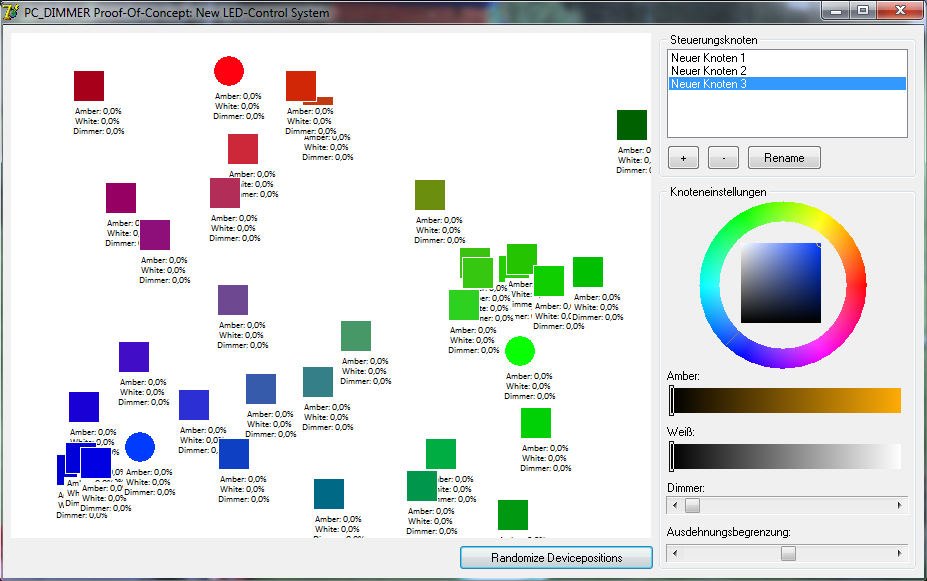Click the bright green circle device
This screenshot has width=927, height=581.
coord(519,351)
